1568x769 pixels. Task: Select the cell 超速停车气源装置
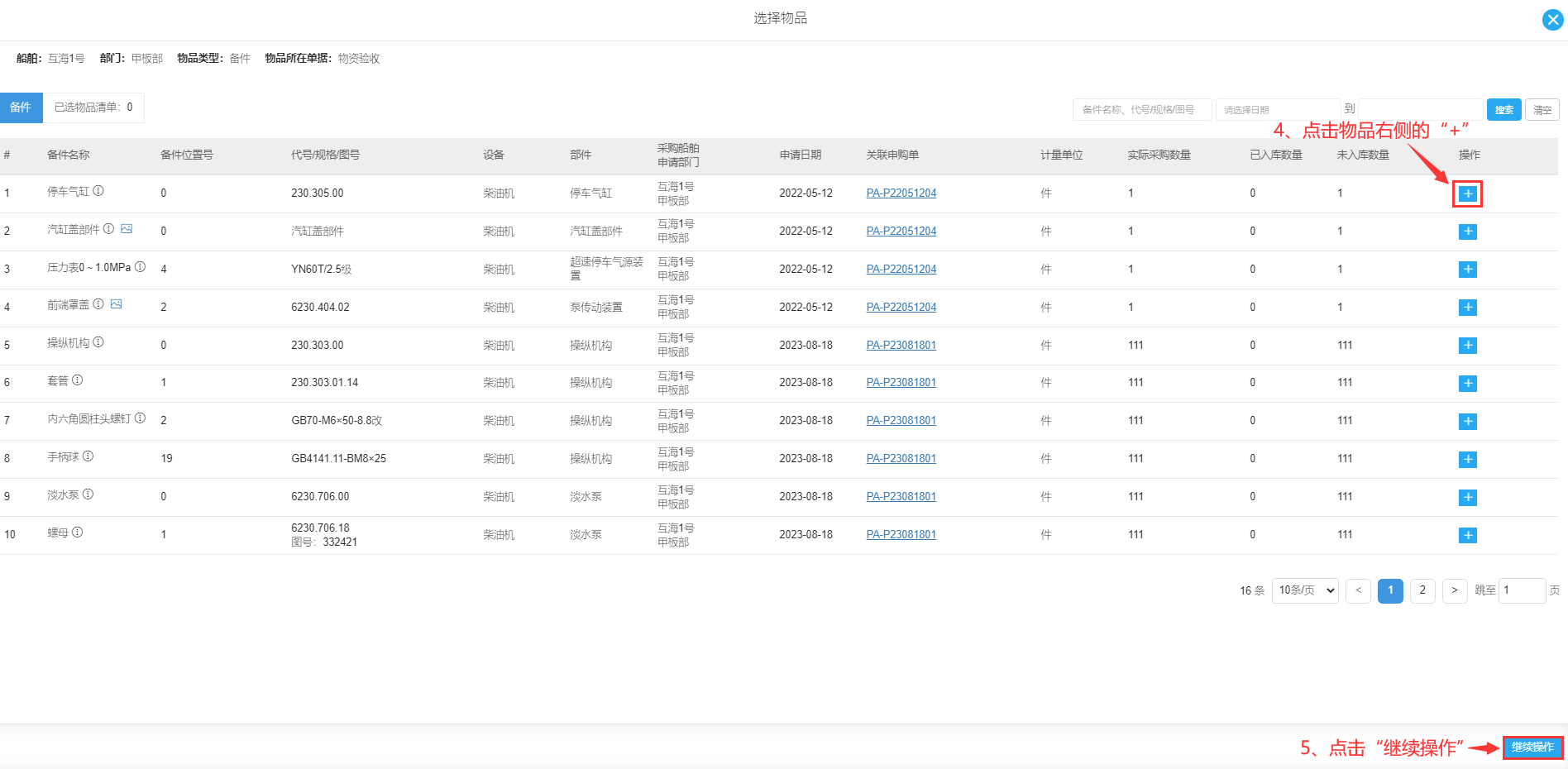click(x=606, y=269)
